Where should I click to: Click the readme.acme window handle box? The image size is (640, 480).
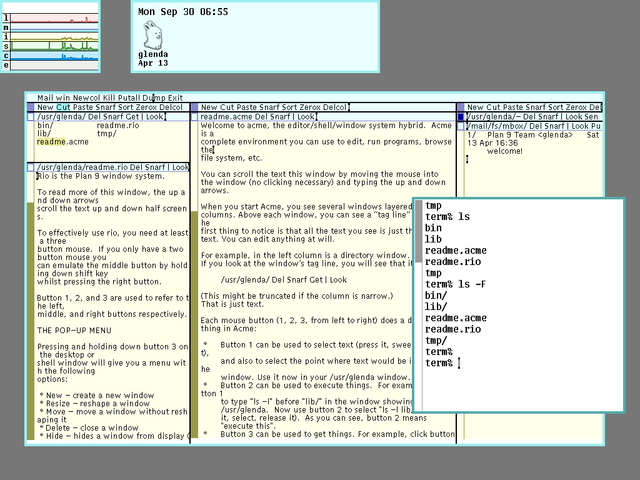pos(194,117)
